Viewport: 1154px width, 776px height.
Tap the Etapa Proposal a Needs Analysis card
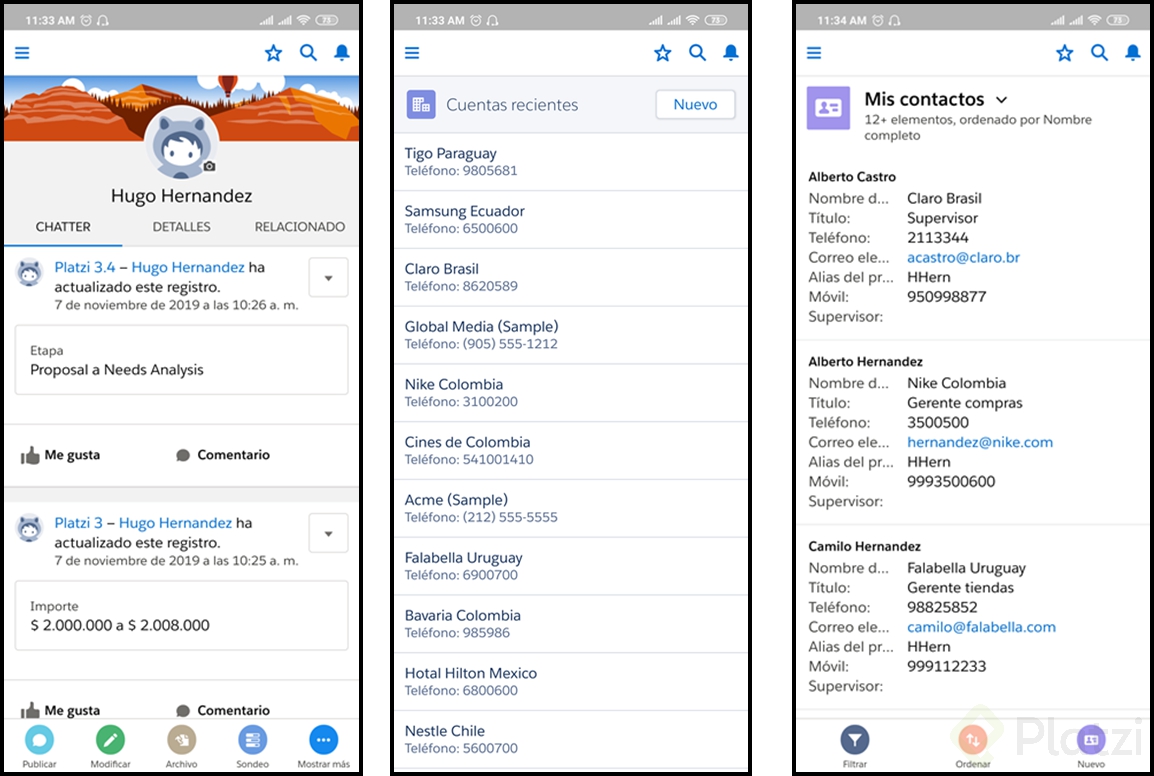(x=181, y=360)
